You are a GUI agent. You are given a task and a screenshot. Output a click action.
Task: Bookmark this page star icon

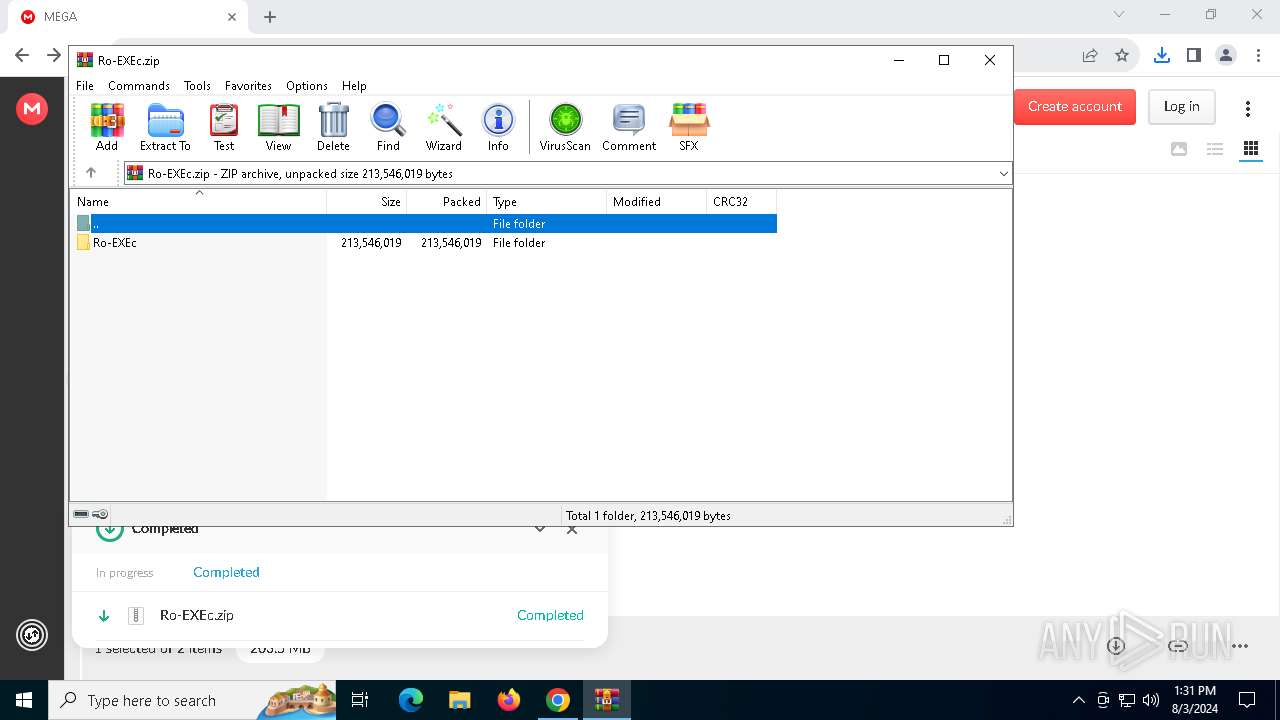click(1122, 55)
